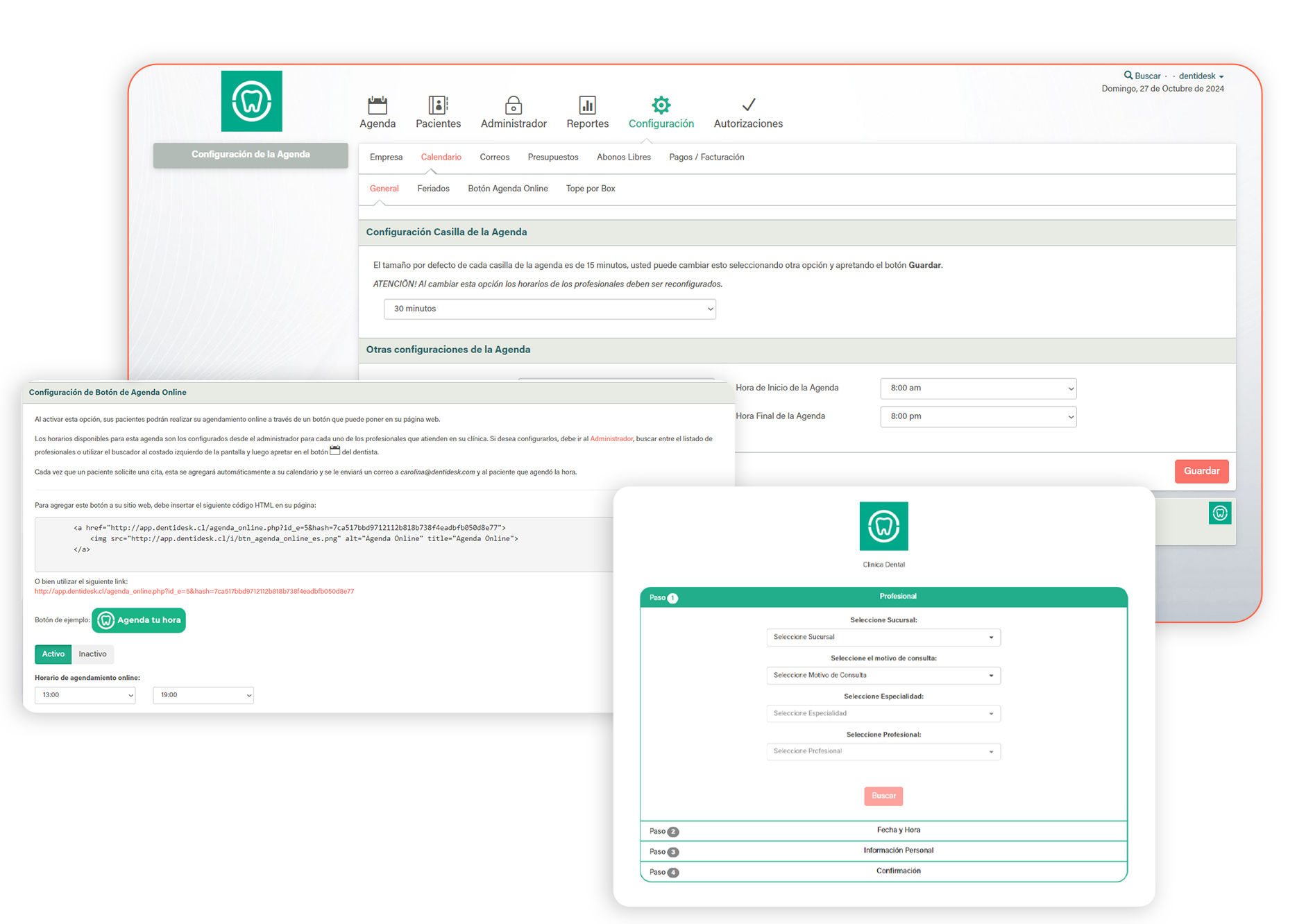Viewport: 1297px width, 924px height.
Task: Expand the Seleccione Sucursal dropdown
Action: click(883, 637)
